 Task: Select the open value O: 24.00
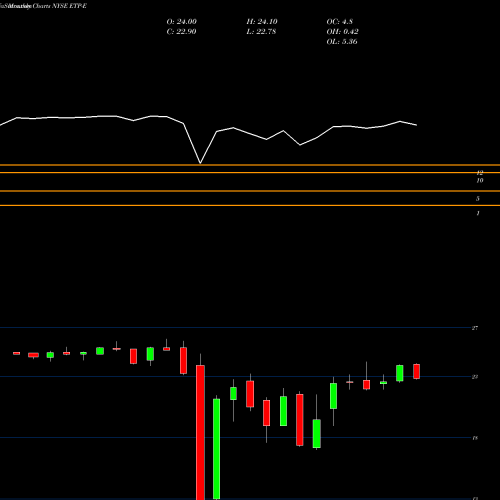(182, 22)
